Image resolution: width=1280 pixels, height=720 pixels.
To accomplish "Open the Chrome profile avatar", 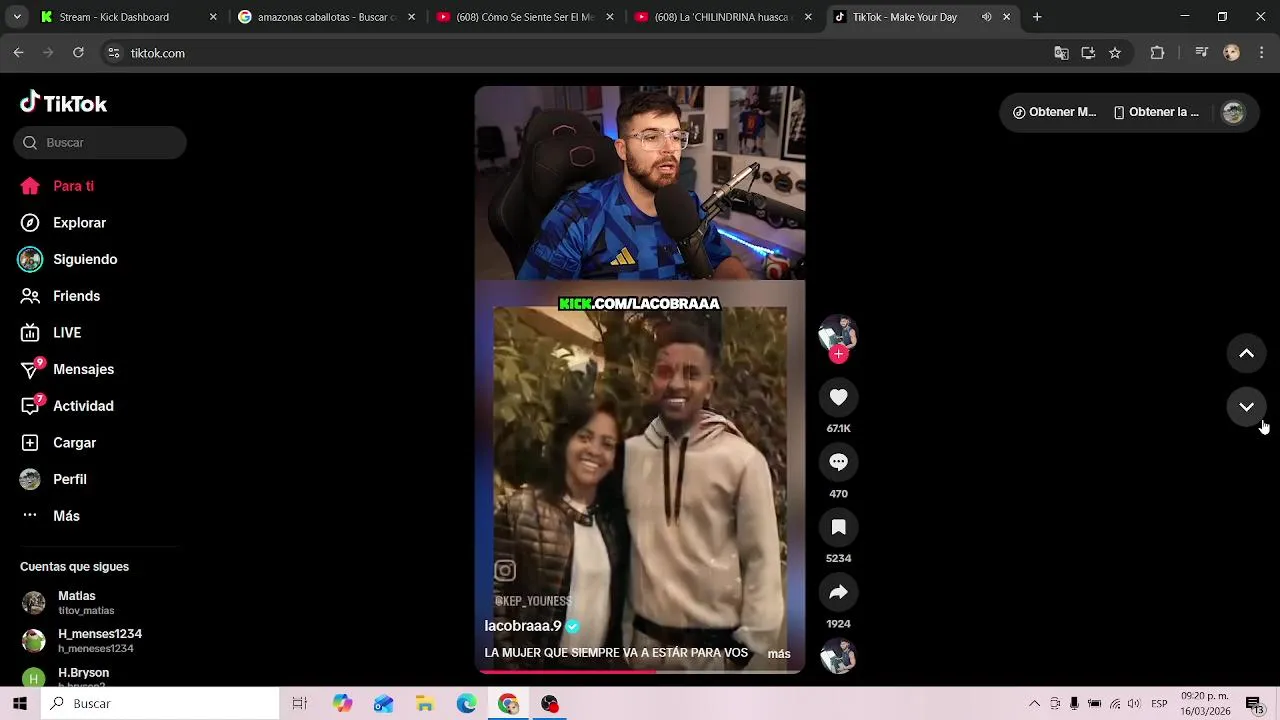I will [1232, 53].
